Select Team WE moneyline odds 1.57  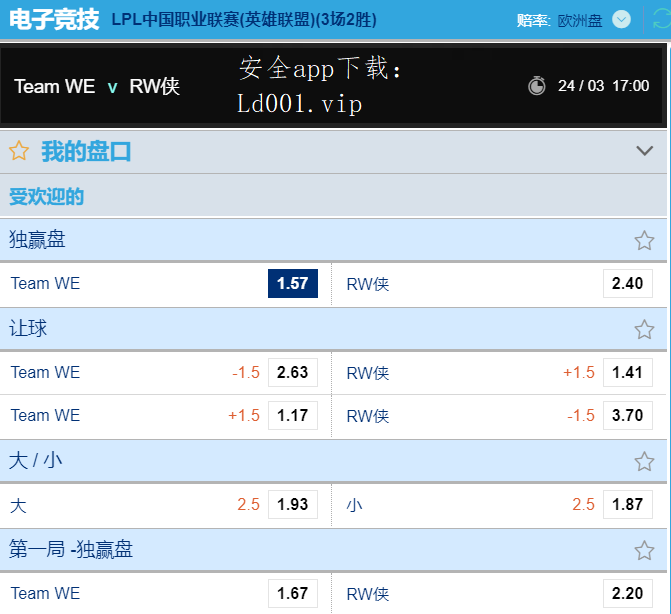coord(293,283)
